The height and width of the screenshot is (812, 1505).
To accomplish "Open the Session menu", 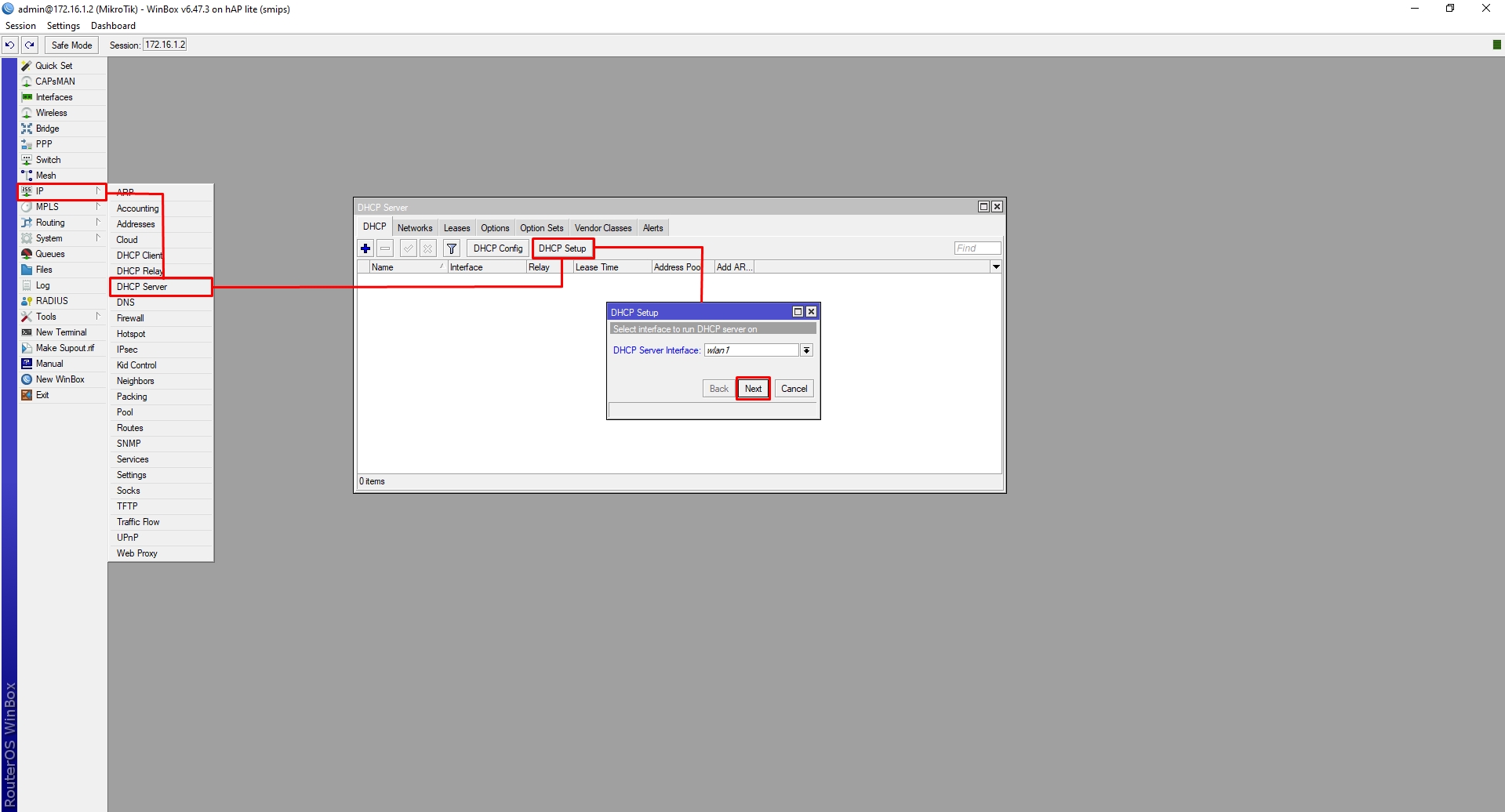I will [x=20, y=26].
